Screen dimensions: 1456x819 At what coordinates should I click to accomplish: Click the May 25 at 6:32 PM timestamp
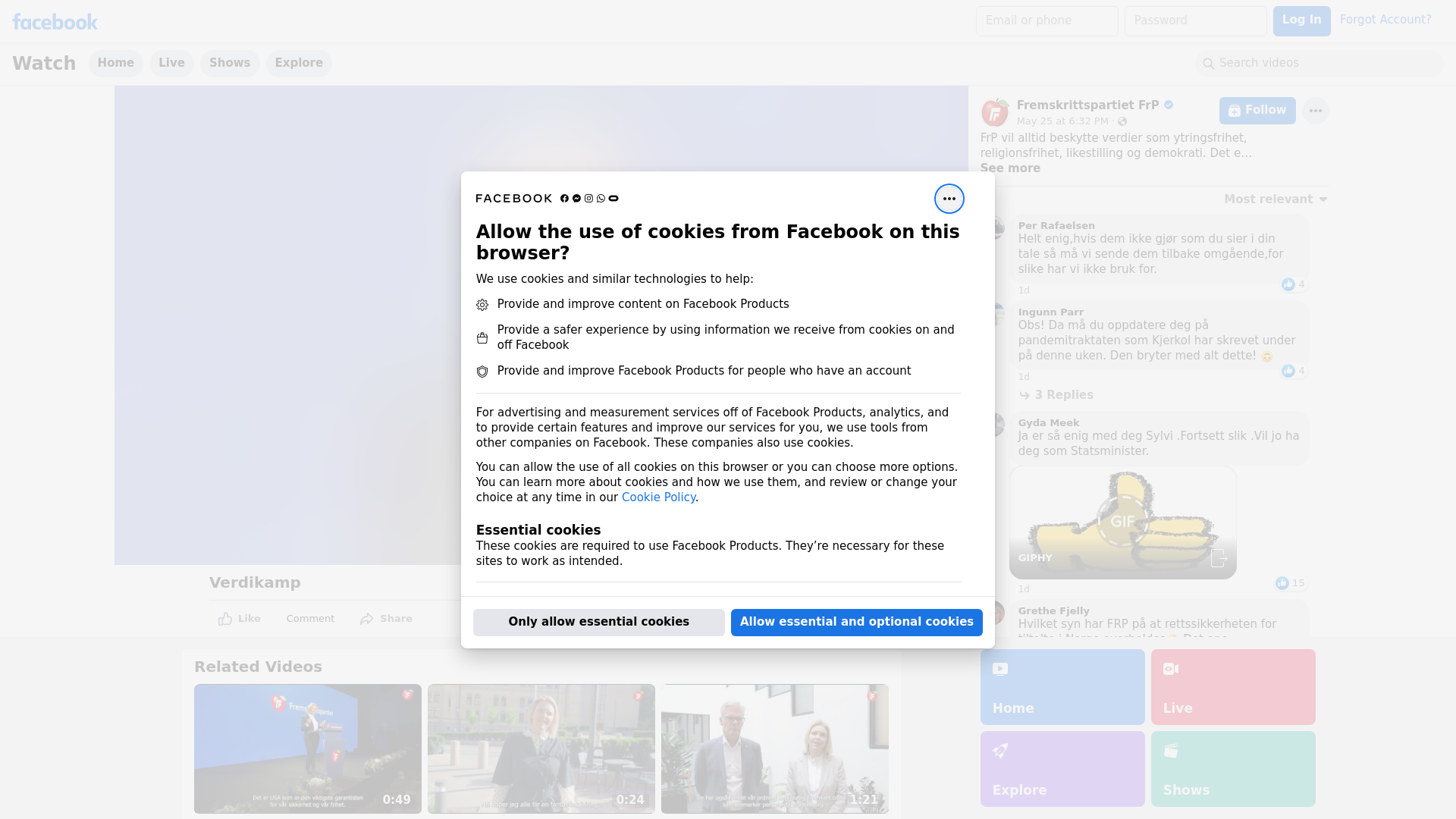(1062, 121)
